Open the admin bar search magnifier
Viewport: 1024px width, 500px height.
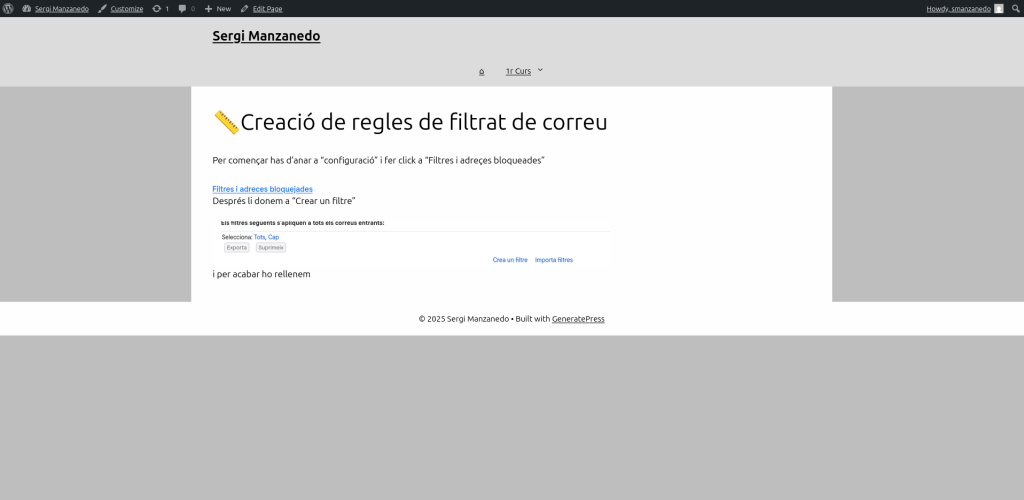[x=1015, y=8]
